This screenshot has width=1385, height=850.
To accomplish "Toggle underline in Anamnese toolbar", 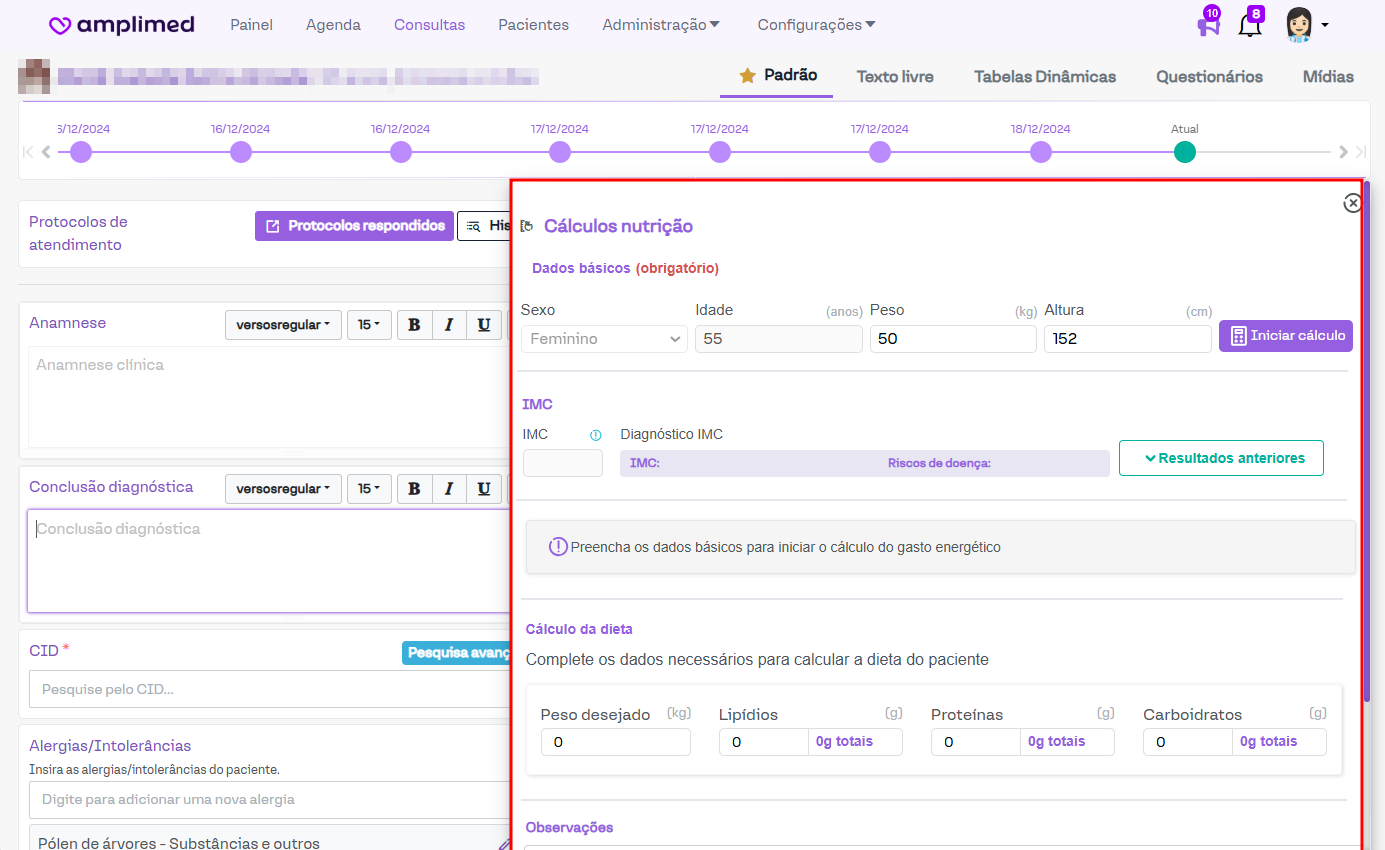I will tap(484, 325).
